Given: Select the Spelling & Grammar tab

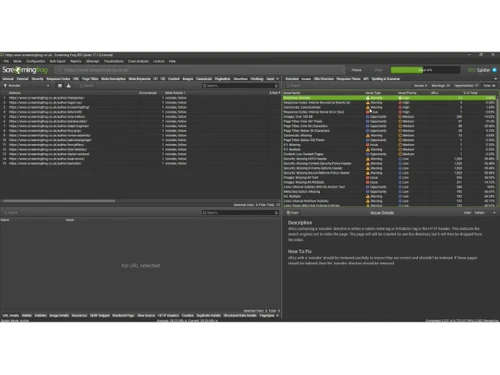Looking at the screenshot, I should click(x=386, y=79).
